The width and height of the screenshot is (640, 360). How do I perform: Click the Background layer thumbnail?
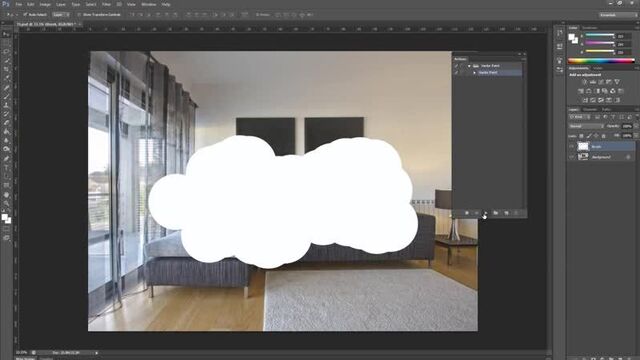click(583, 157)
